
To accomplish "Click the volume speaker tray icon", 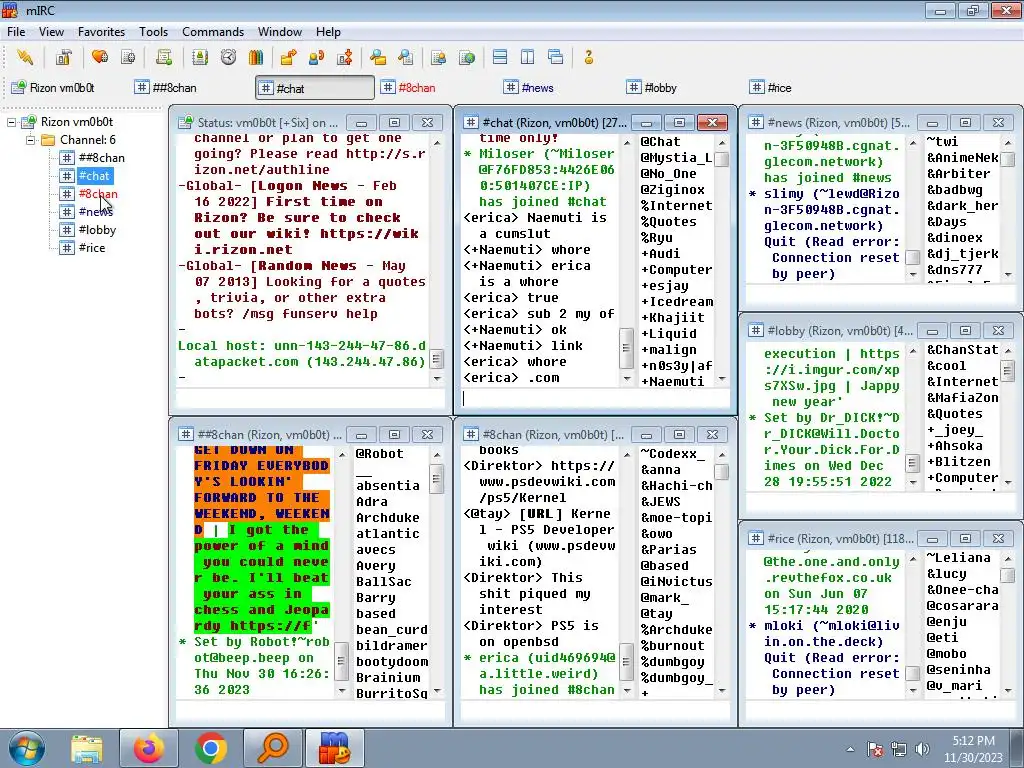I will click(922, 749).
